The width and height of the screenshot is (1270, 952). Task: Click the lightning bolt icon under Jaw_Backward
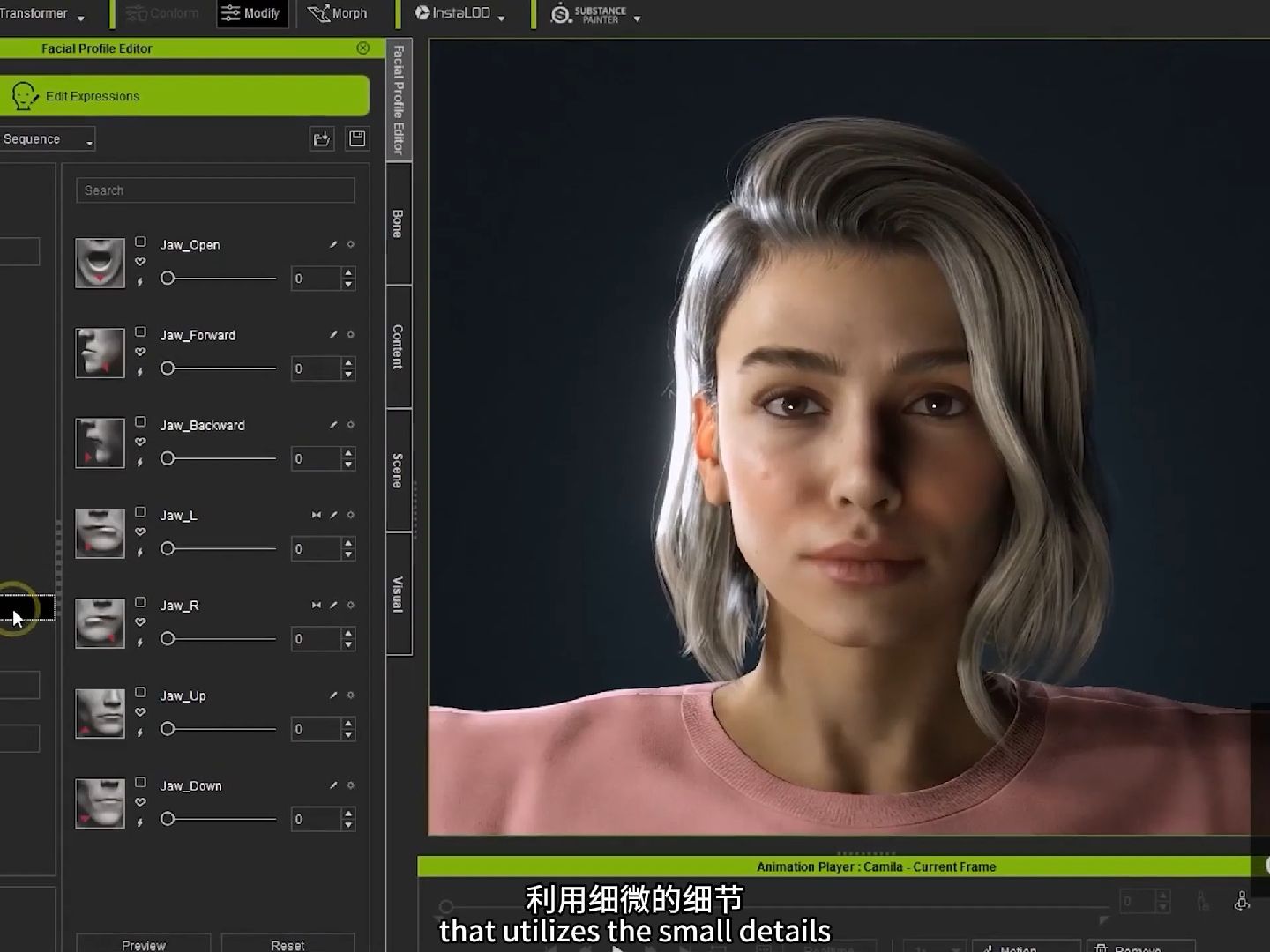(140, 462)
